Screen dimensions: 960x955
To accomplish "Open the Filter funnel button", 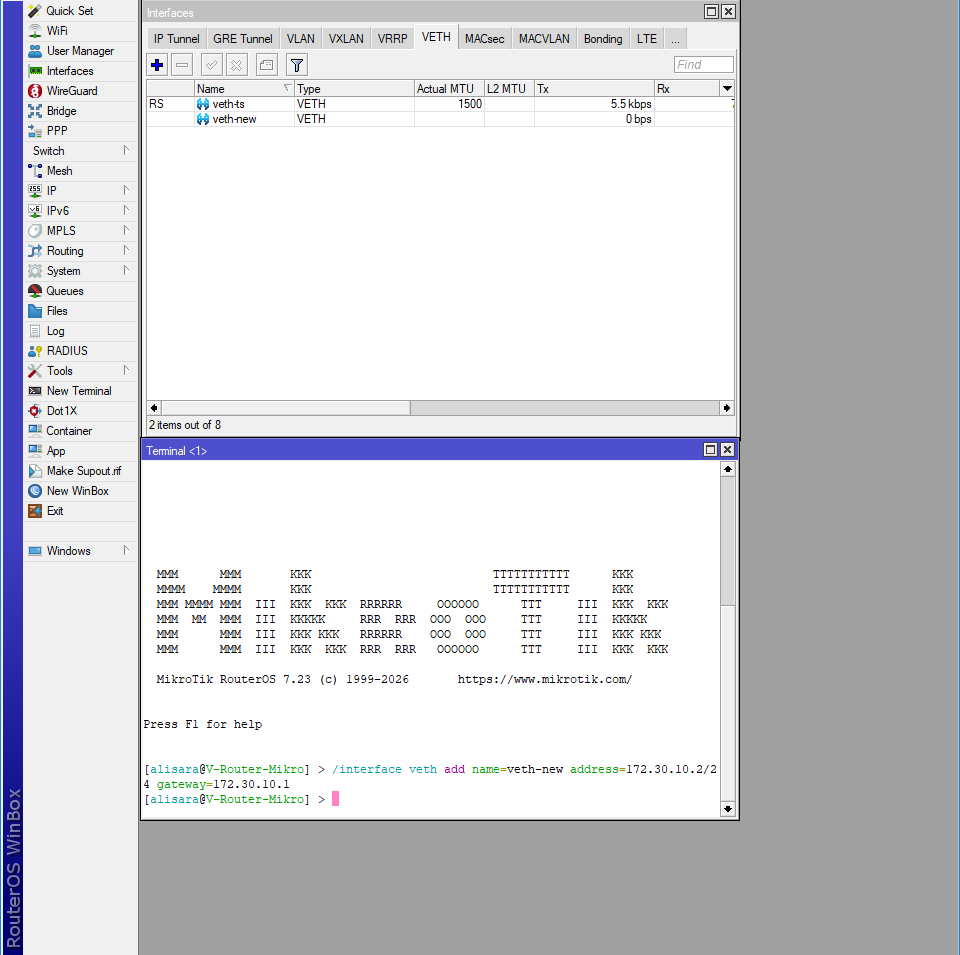I will 297,65.
